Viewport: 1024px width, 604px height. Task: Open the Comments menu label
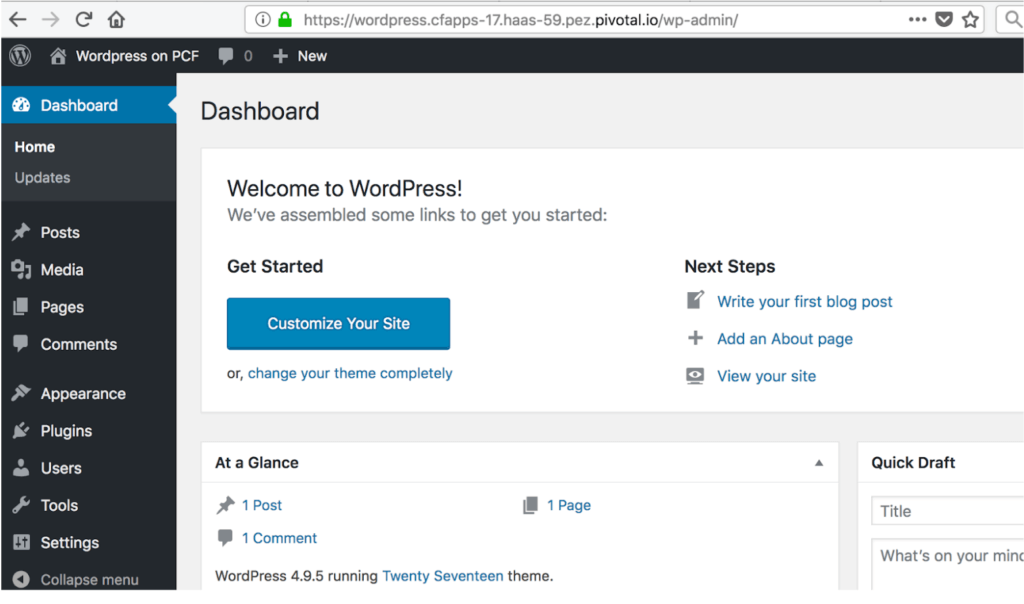(79, 344)
